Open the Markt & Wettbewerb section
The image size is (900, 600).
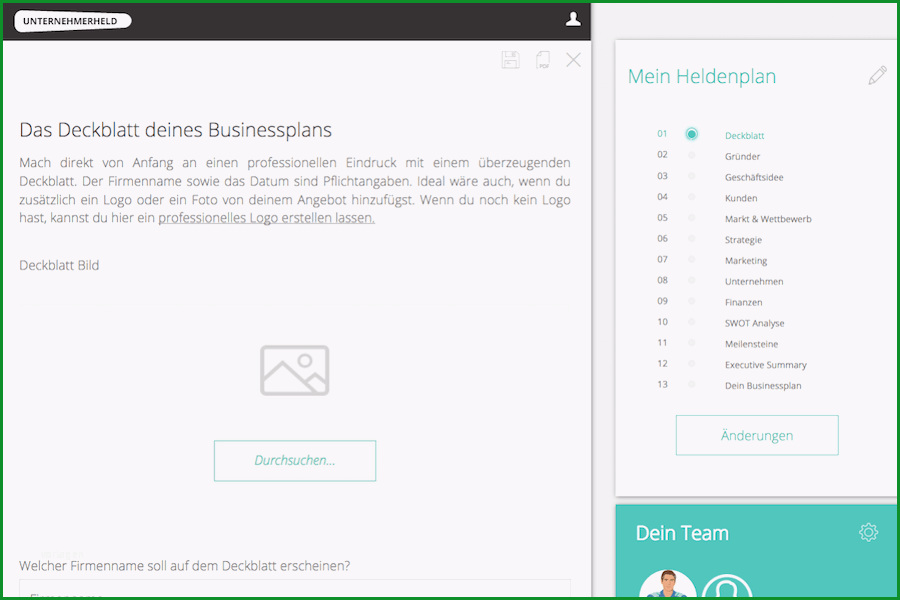pyautogui.click(x=768, y=219)
